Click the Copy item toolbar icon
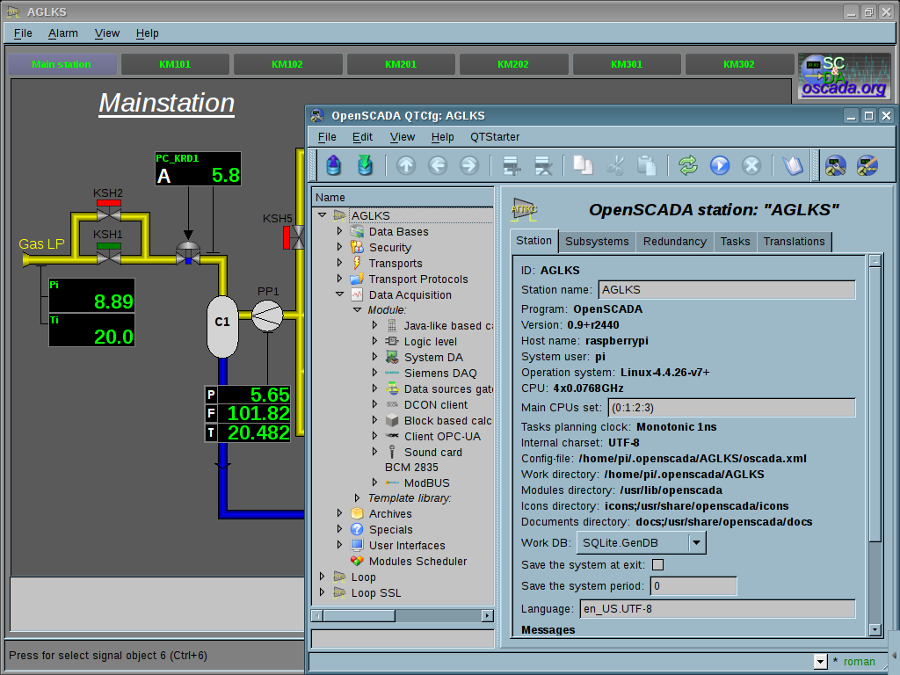The height and width of the screenshot is (675, 900). pyautogui.click(x=583, y=166)
